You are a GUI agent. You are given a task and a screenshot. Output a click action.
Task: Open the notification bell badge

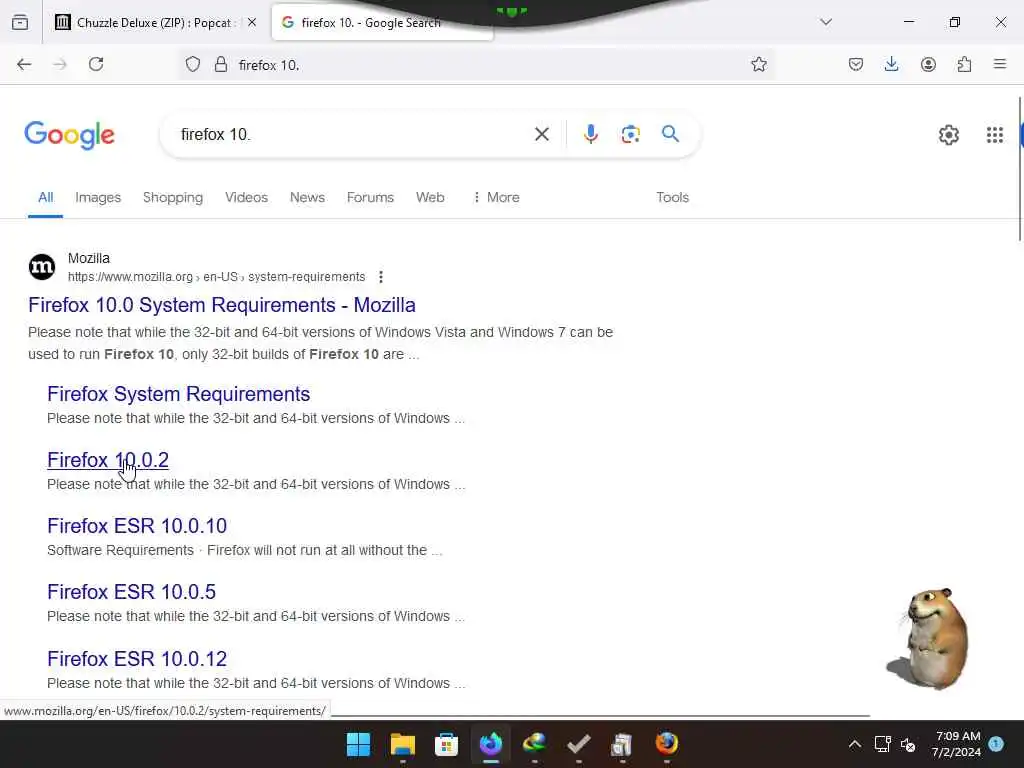[996, 744]
